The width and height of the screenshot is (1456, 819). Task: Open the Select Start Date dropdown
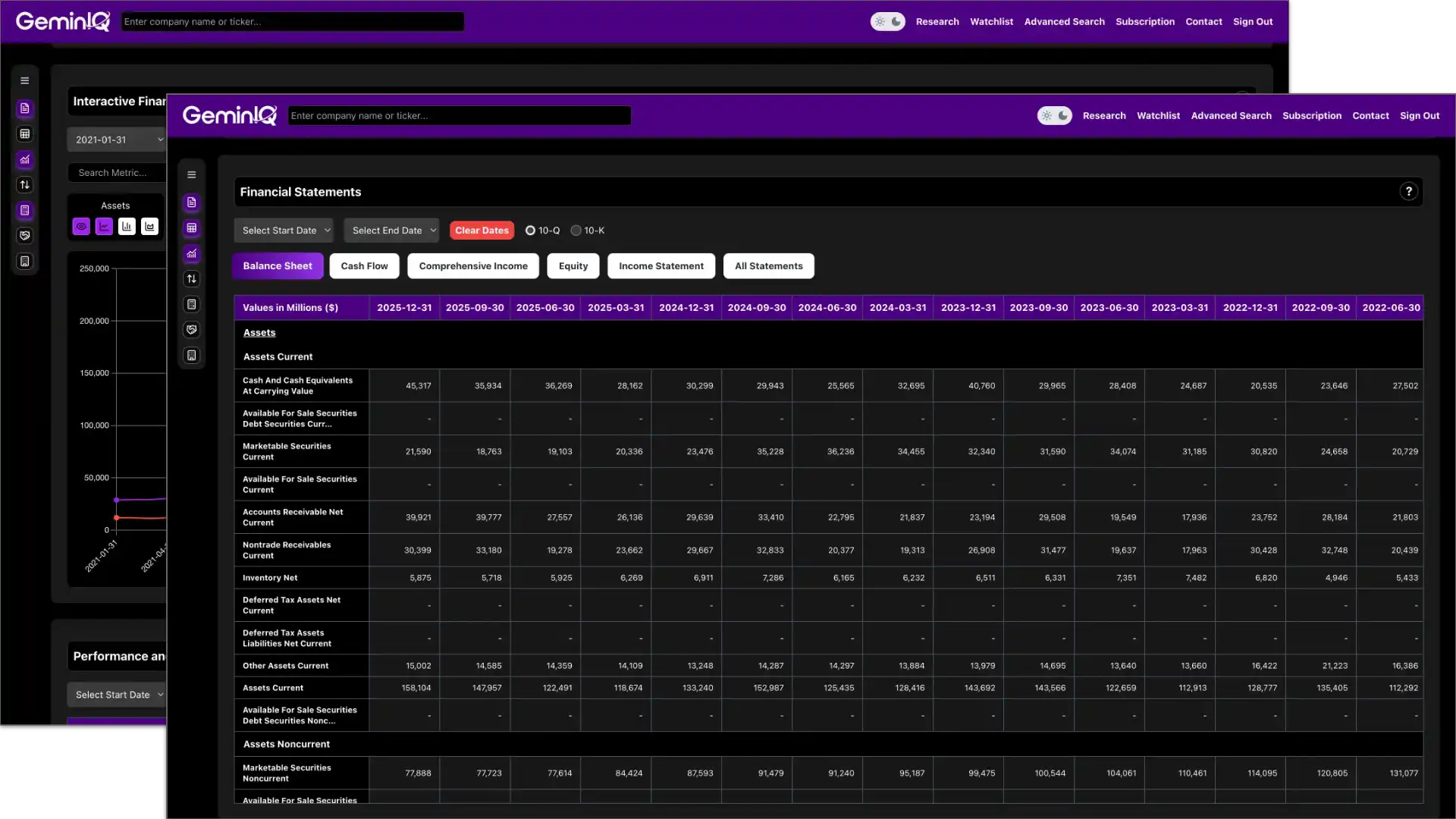(284, 230)
